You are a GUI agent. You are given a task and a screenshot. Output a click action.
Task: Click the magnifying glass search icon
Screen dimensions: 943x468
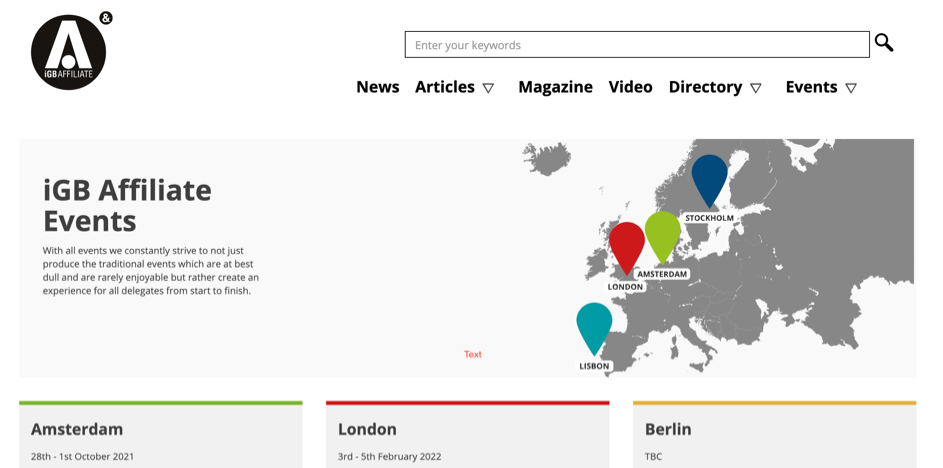(x=883, y=43)
